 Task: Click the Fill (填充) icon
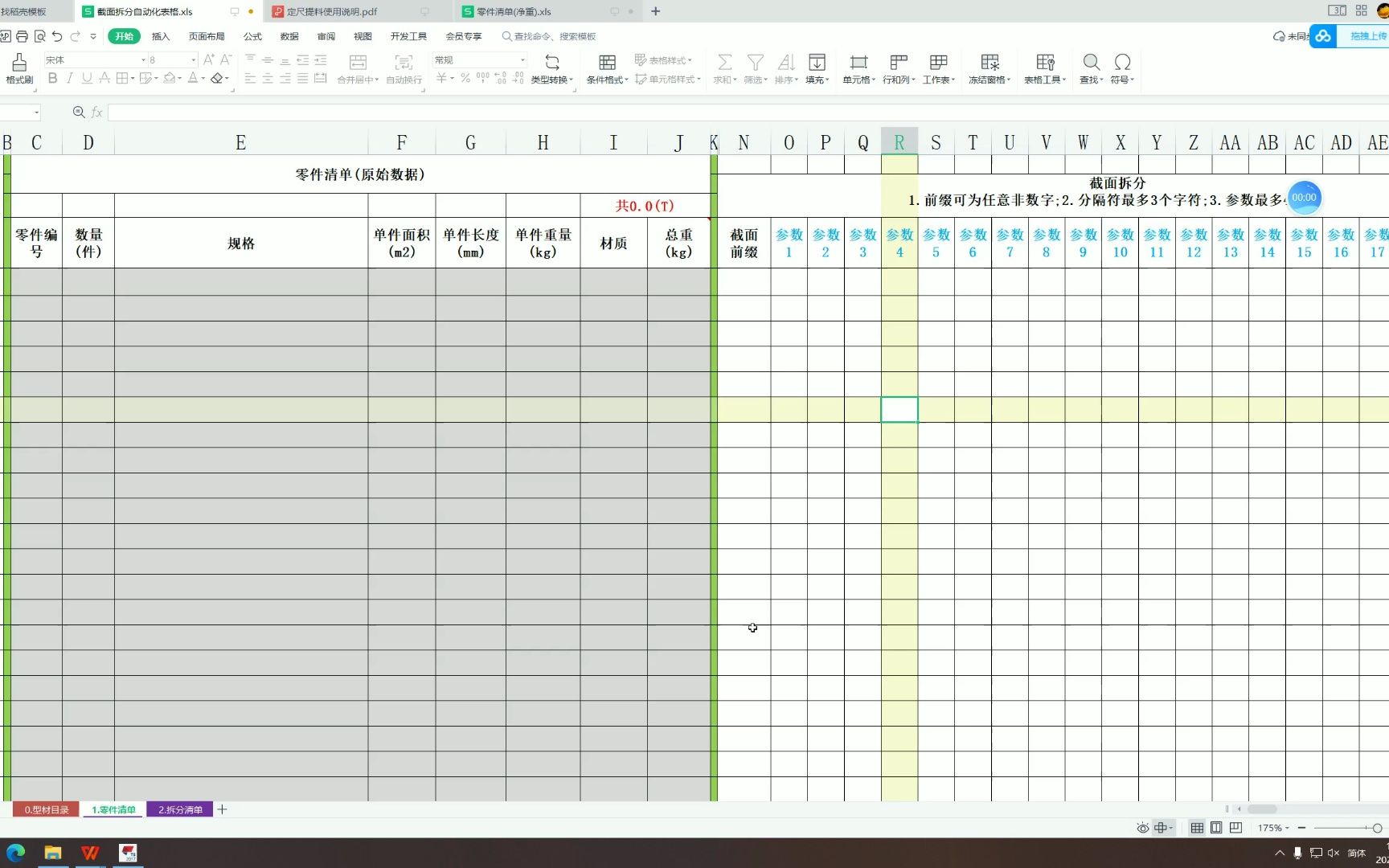817,62
